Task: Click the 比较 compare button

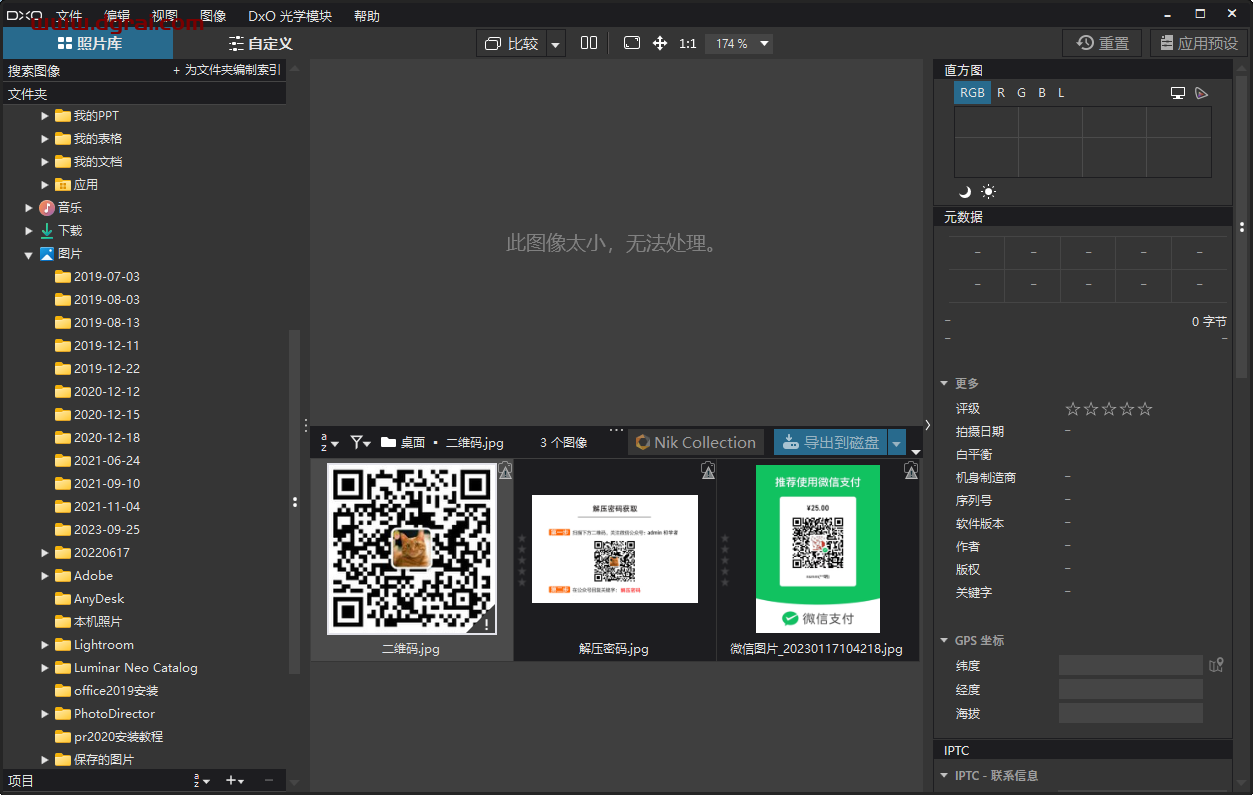Action: (512, 43)
